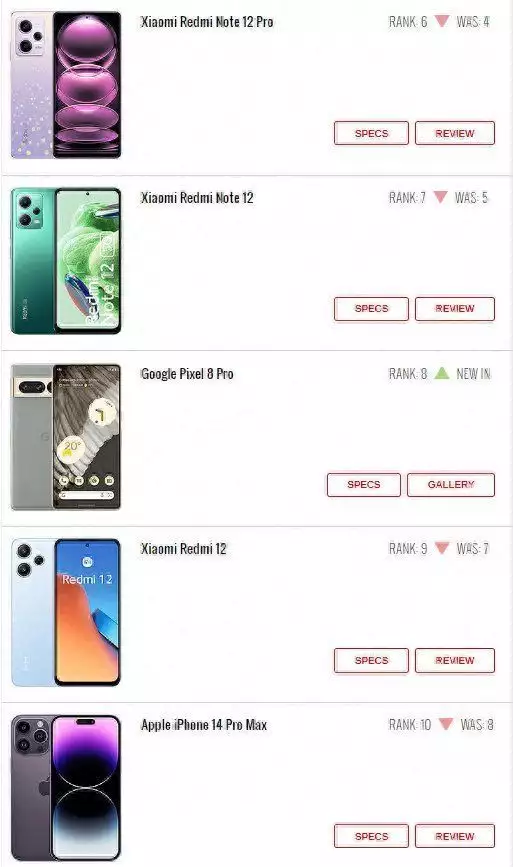Open the Google Pixel 8 Pro title link
Image resolution: width=513 pixels, height=867 pixels.
point(187,374)
